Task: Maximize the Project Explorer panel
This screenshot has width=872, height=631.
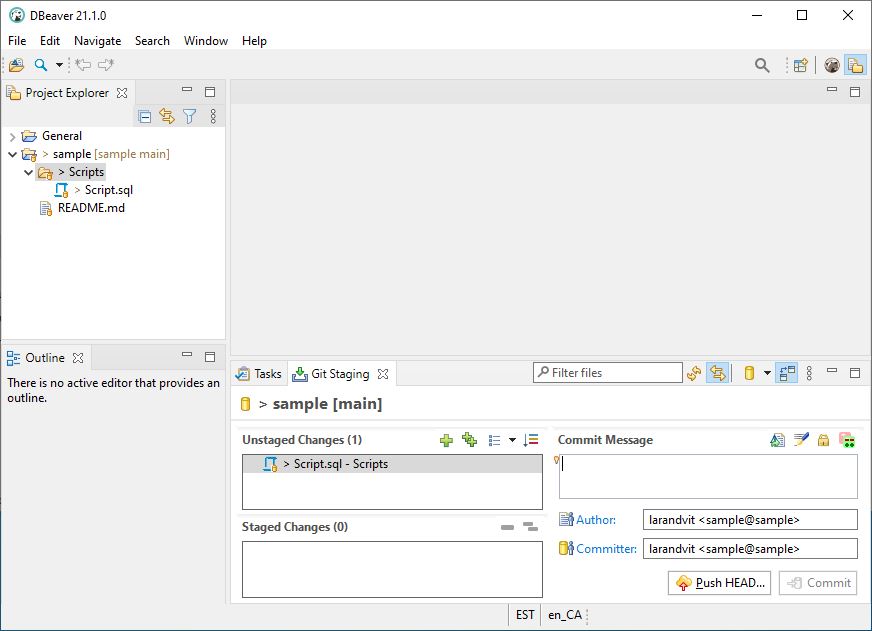Action: tap(210, 92)
